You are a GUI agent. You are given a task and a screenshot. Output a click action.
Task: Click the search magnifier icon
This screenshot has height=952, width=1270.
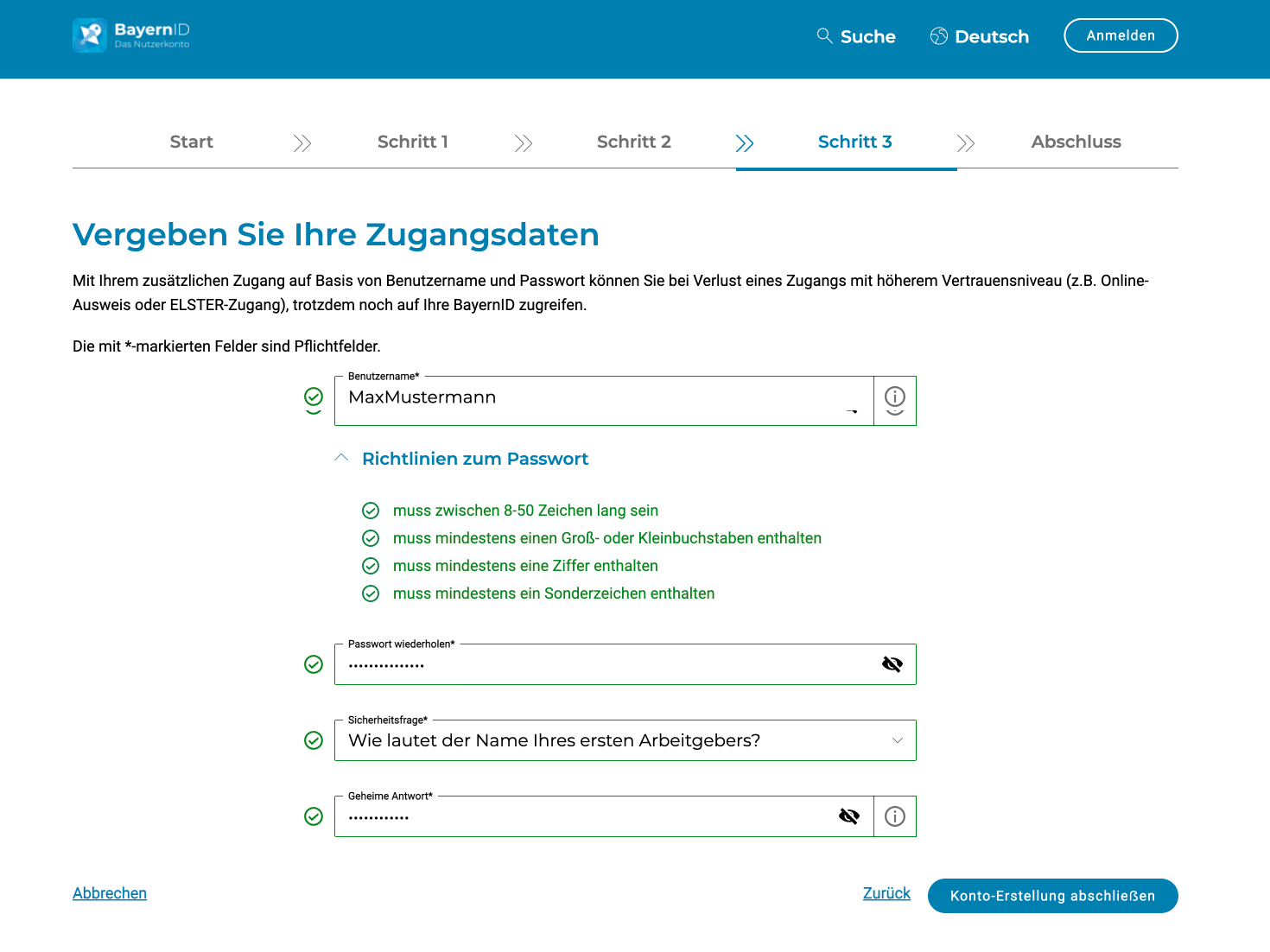(825, 35)
